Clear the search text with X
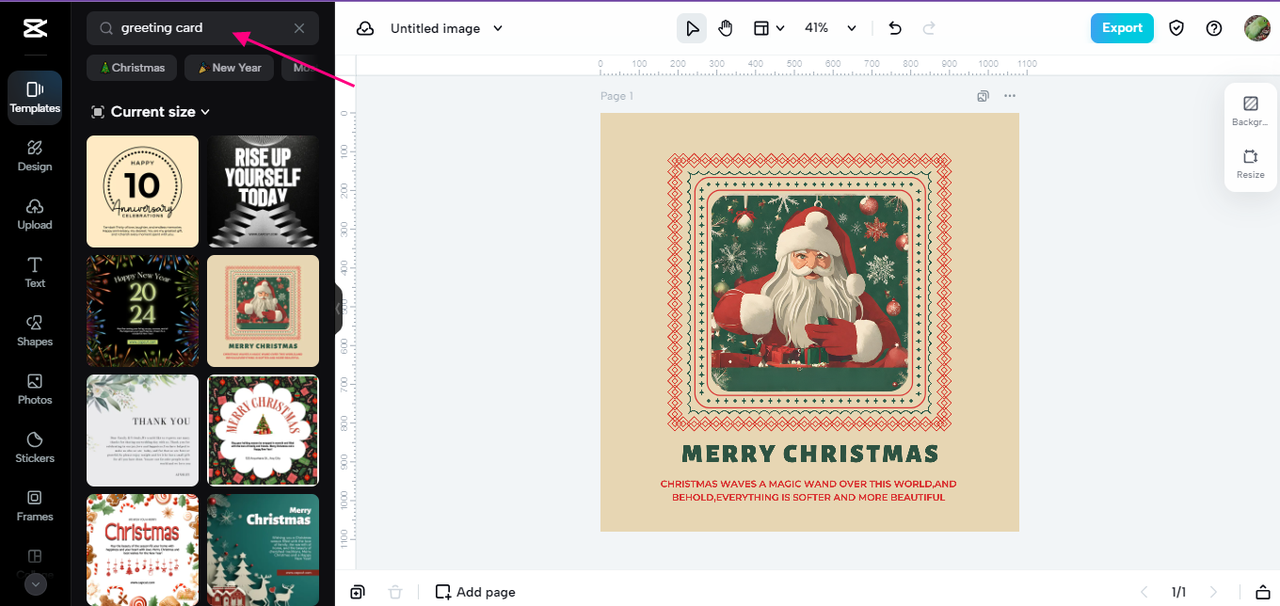 click(x=299, y=28)
